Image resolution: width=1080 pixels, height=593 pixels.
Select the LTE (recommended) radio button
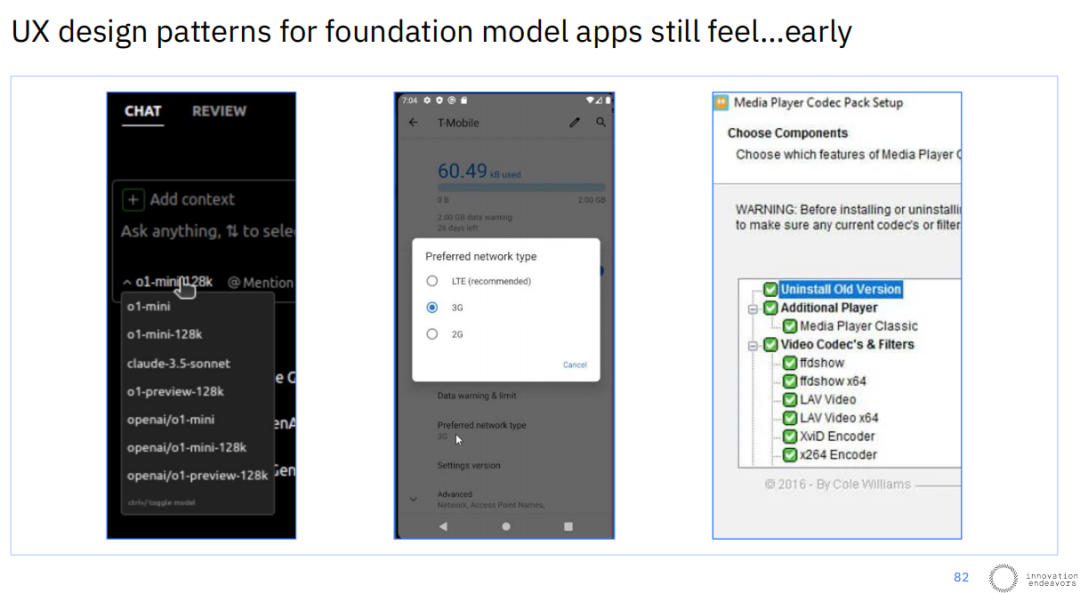pos(432,281)
